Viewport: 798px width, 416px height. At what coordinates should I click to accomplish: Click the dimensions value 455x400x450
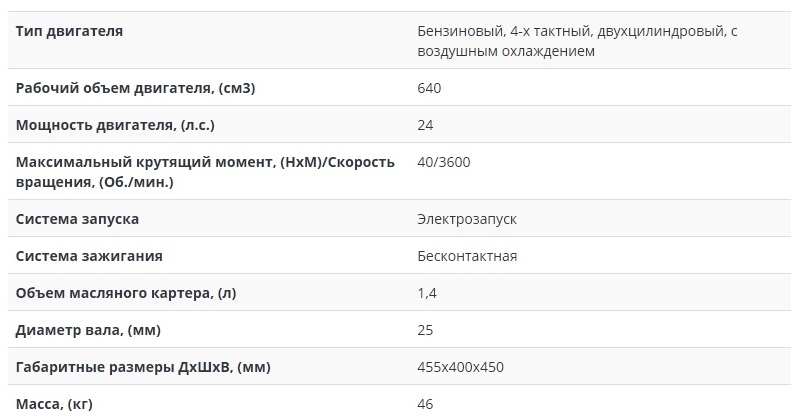[x=461, y=367]
